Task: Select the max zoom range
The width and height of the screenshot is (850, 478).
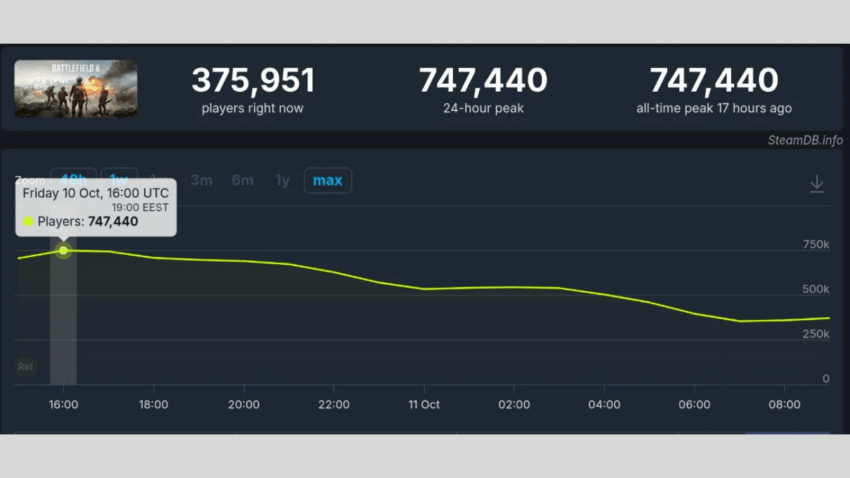Action: click(327, 181)
